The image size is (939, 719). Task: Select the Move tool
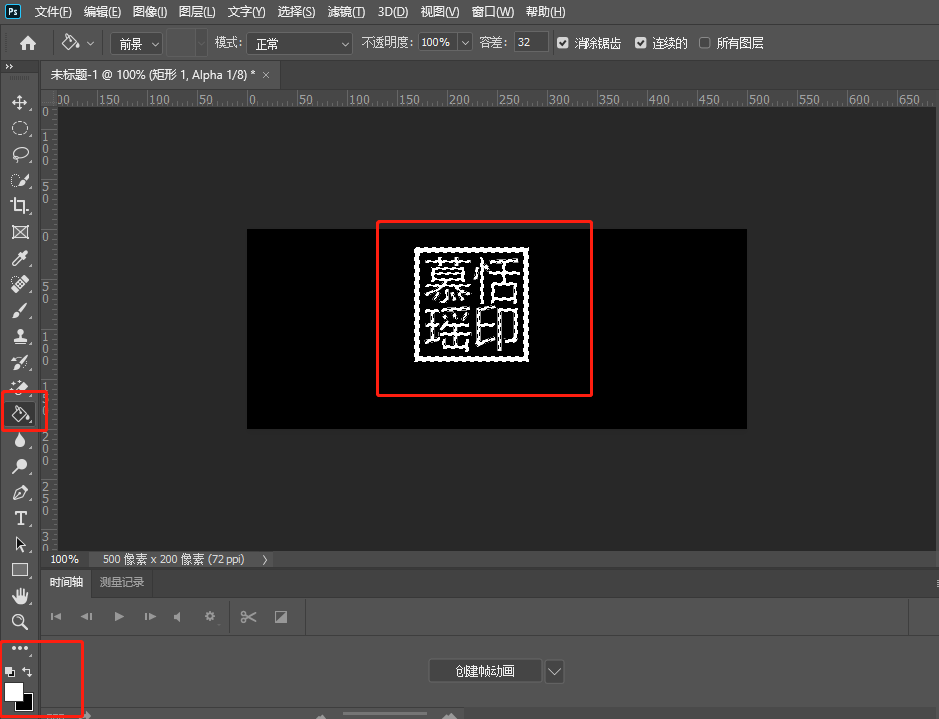coord(20,102)
